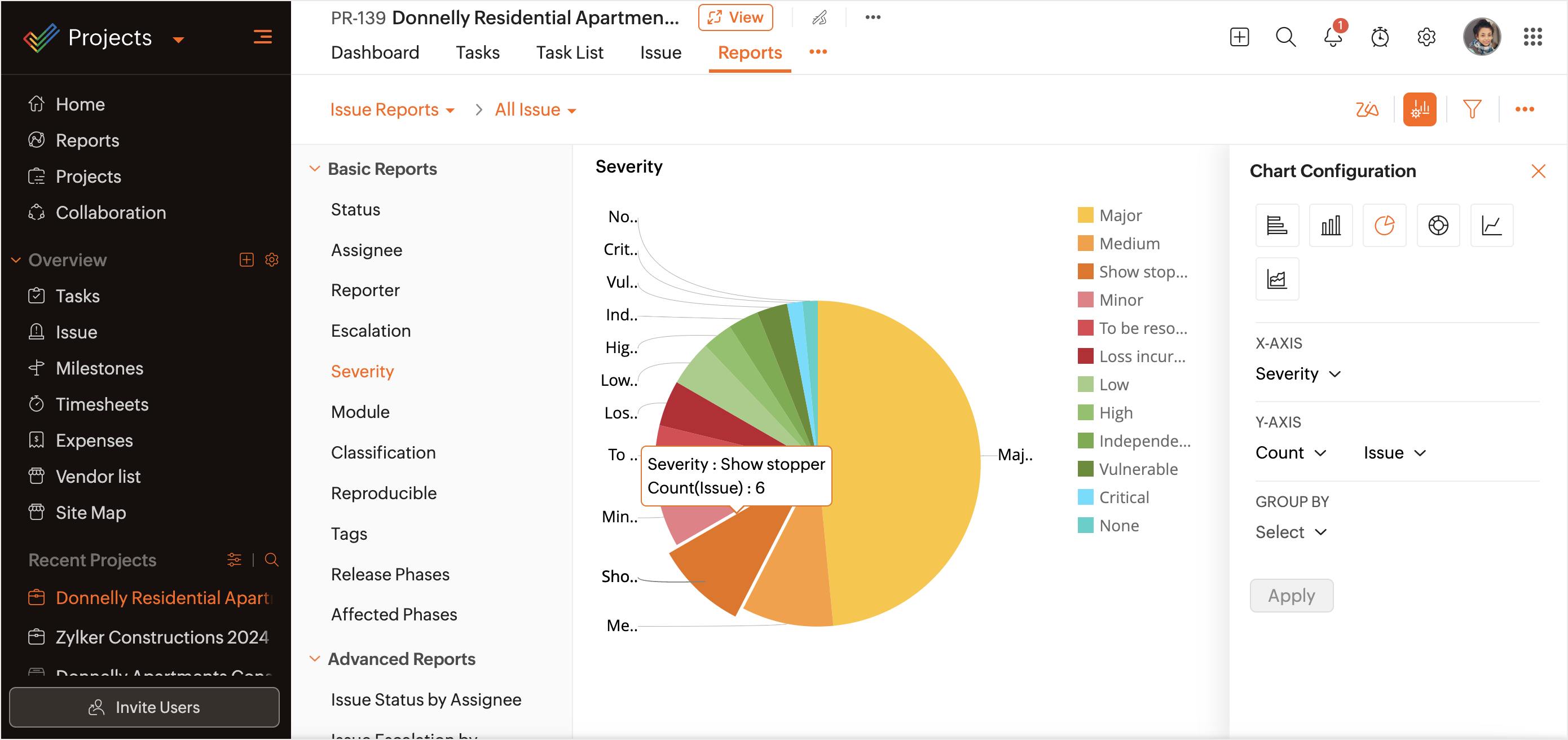
Task: Click the Invite Users button
Action: click(x=144, y=707)
